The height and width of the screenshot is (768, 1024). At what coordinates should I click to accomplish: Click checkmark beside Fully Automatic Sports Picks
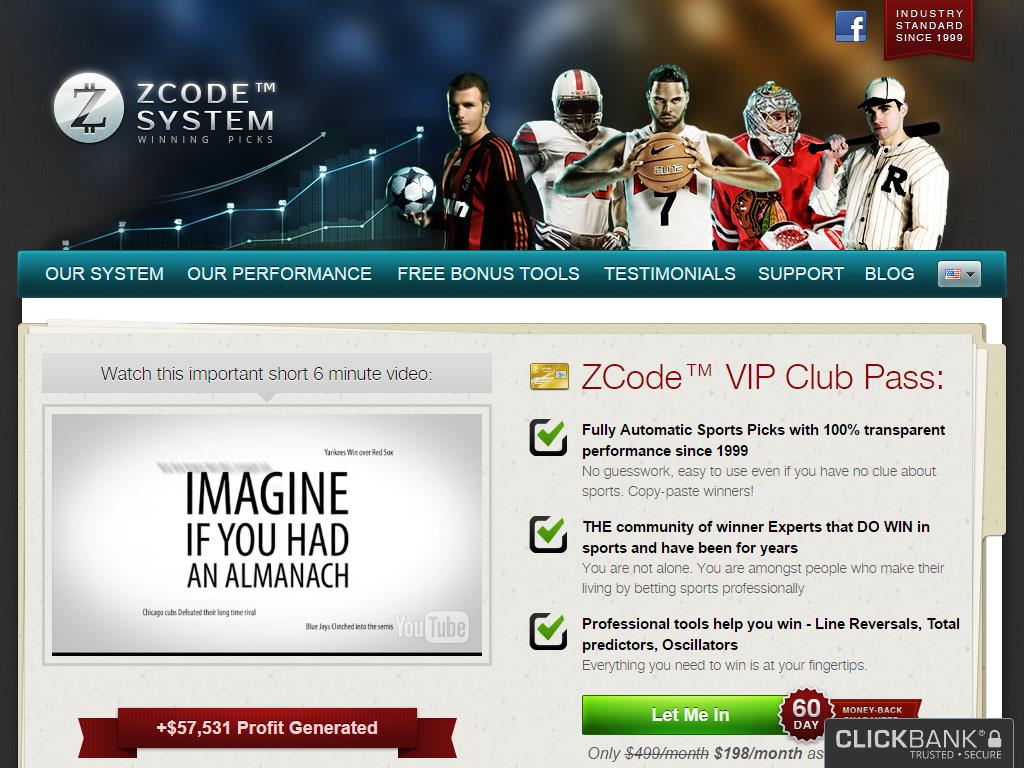tap(549, 436)
